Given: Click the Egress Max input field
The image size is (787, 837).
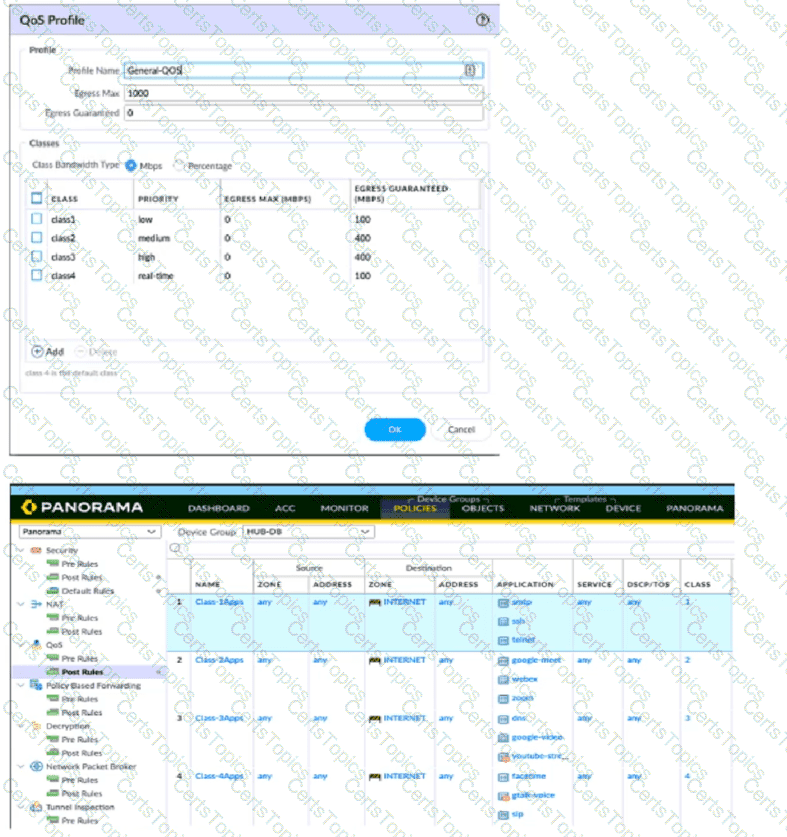Looking at the screenshot, I should coord(303,92).
